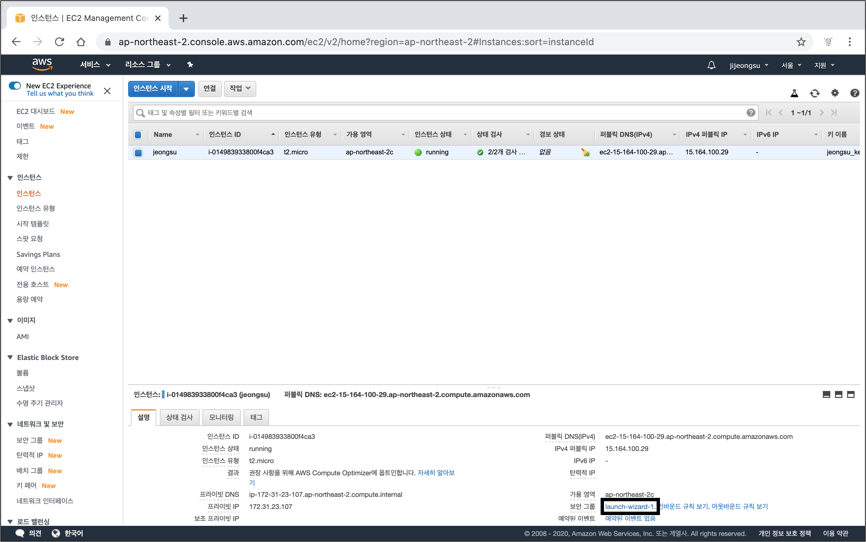The height and width of the screenshot is (542, 866).
Task: Sort by Name column header
Action: pyautogui.click(x=176, y=135)
